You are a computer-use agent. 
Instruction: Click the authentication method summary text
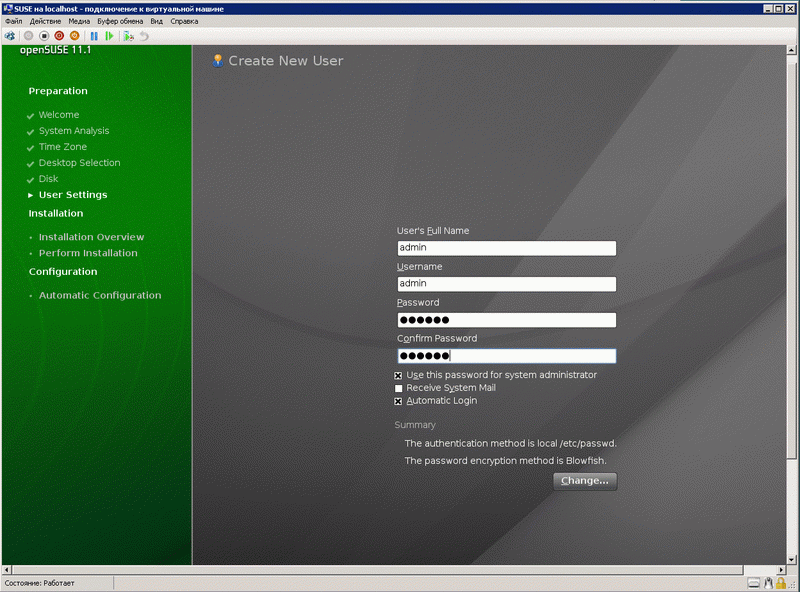pyautogui.click(x=511, y=443)
